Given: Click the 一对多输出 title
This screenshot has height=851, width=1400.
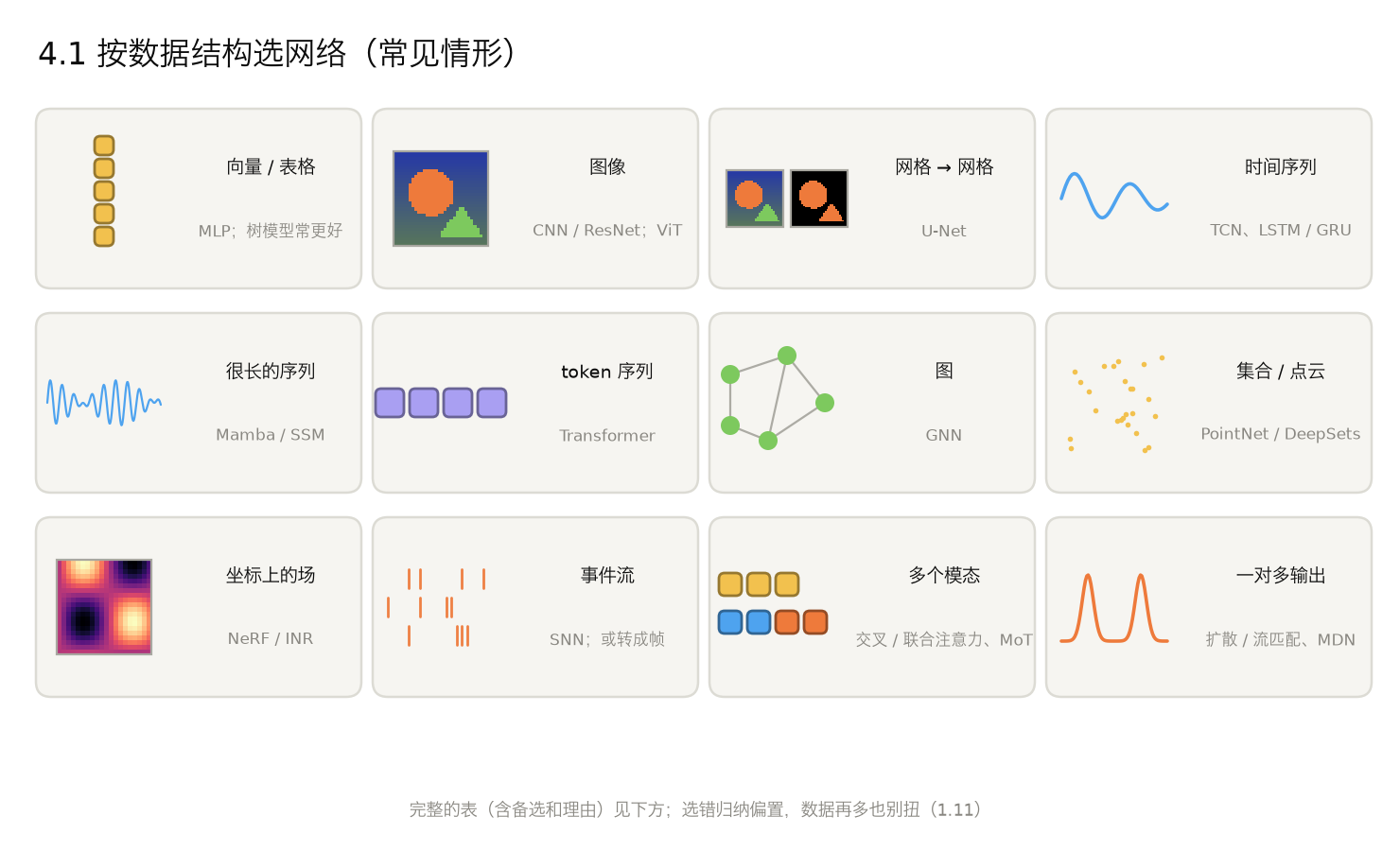Looking at the screenshot, I should pos(1281,576).
